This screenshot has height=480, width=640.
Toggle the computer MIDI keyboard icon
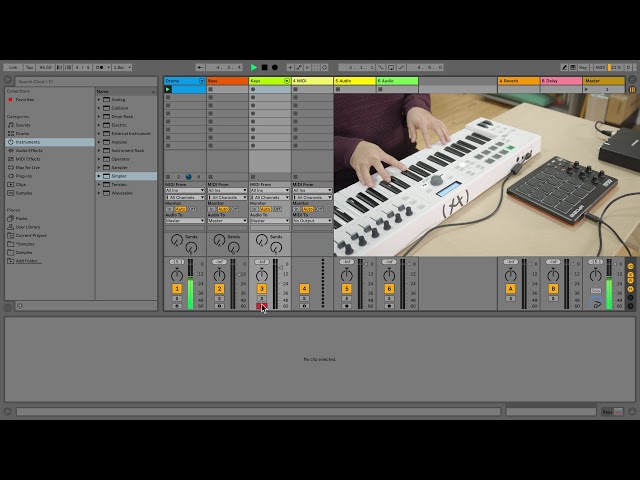(573, 67)
